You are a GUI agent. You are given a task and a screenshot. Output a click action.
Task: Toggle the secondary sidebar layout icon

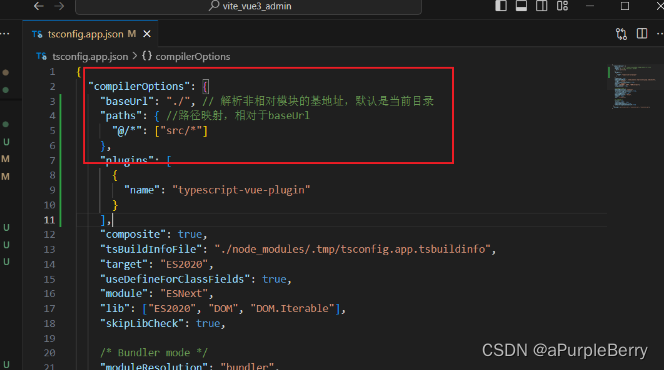(x=542, y=6)
